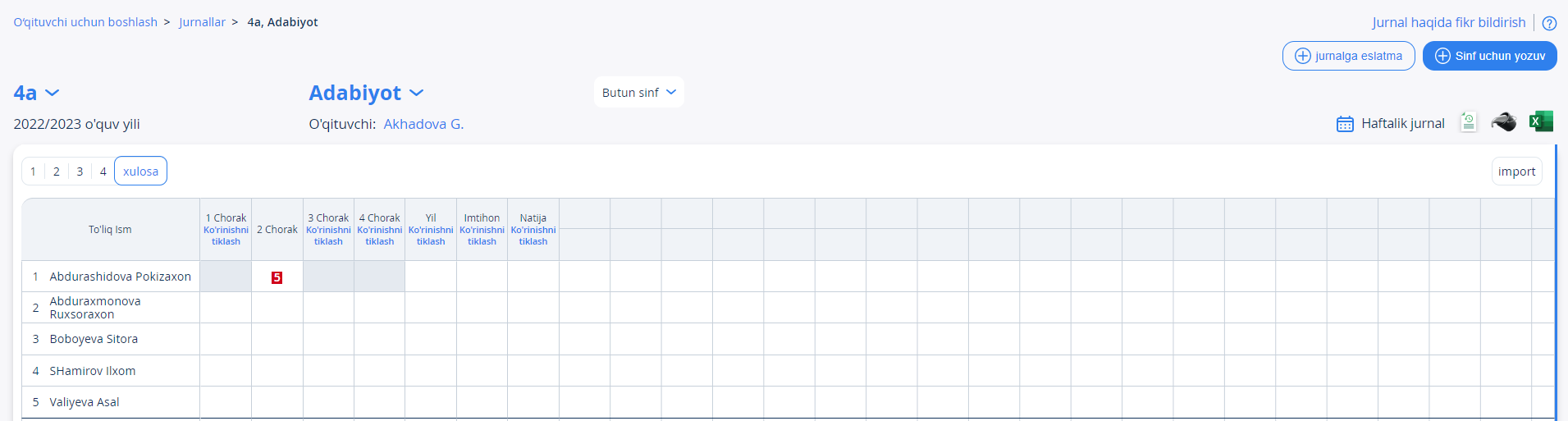
Task: Export journal using the Excel icon
Action: click(1541, 121)
